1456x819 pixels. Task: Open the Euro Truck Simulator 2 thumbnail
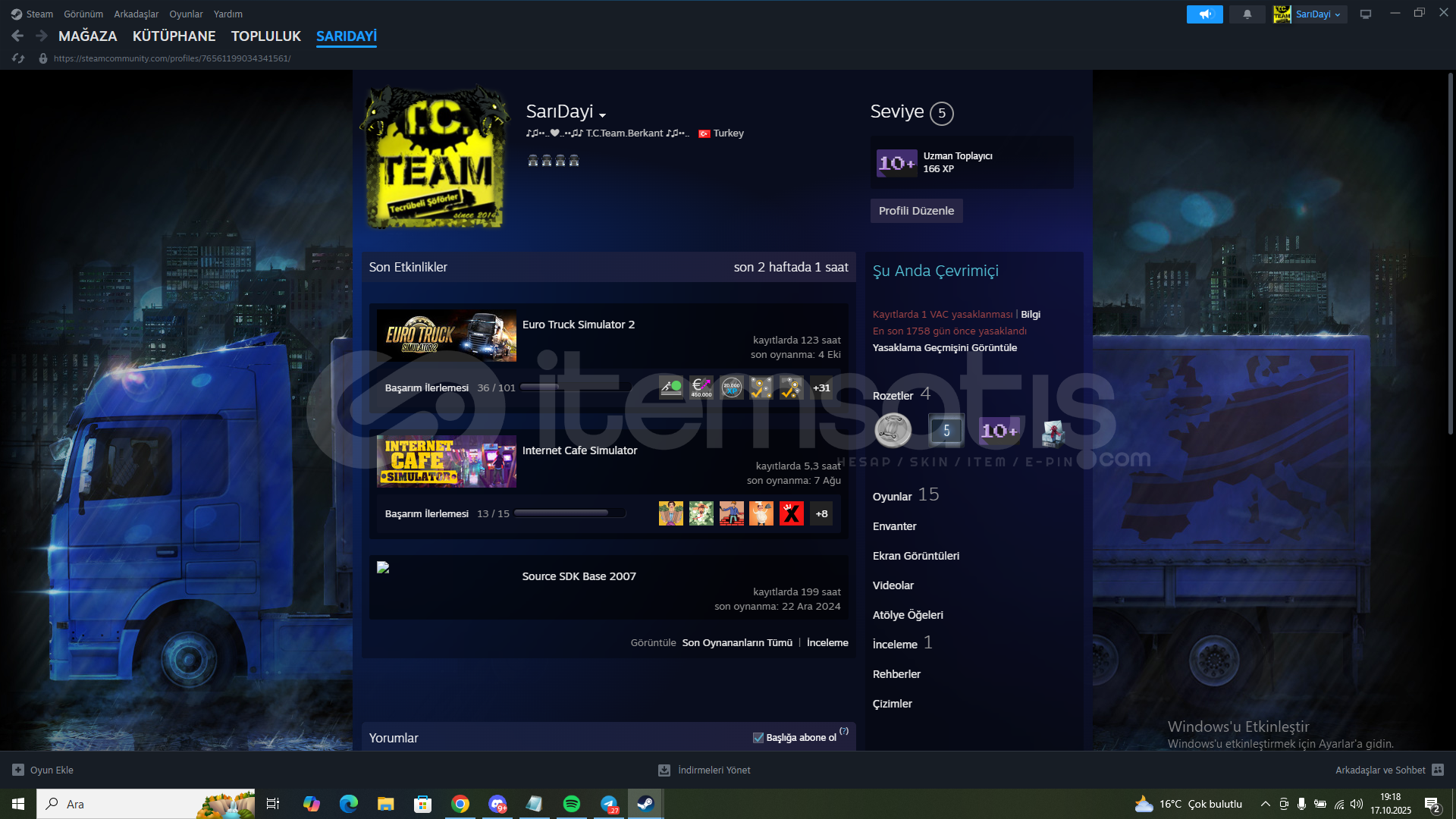[447, 336]
